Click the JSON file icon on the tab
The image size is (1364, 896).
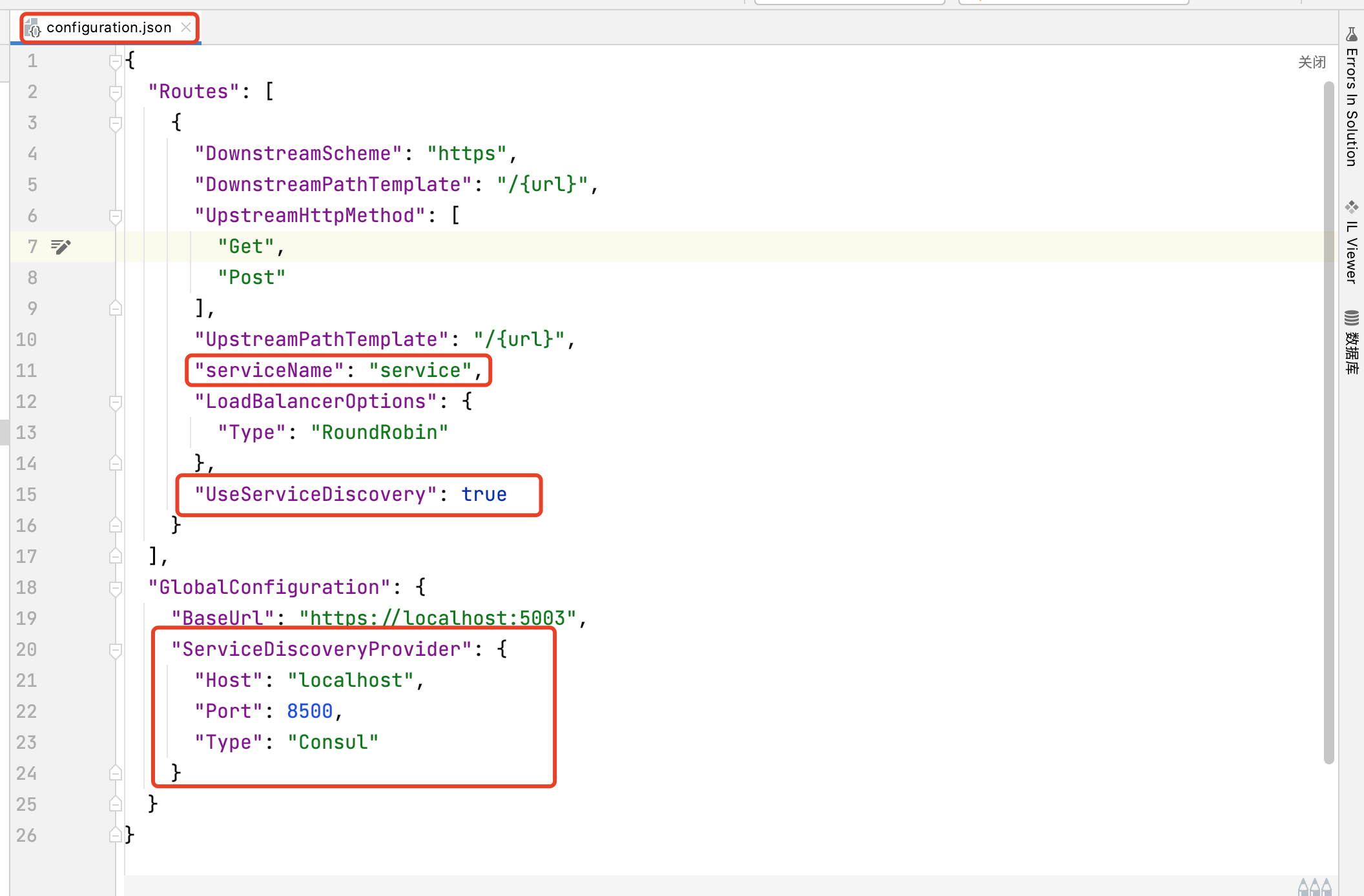[x=33, y=28]
